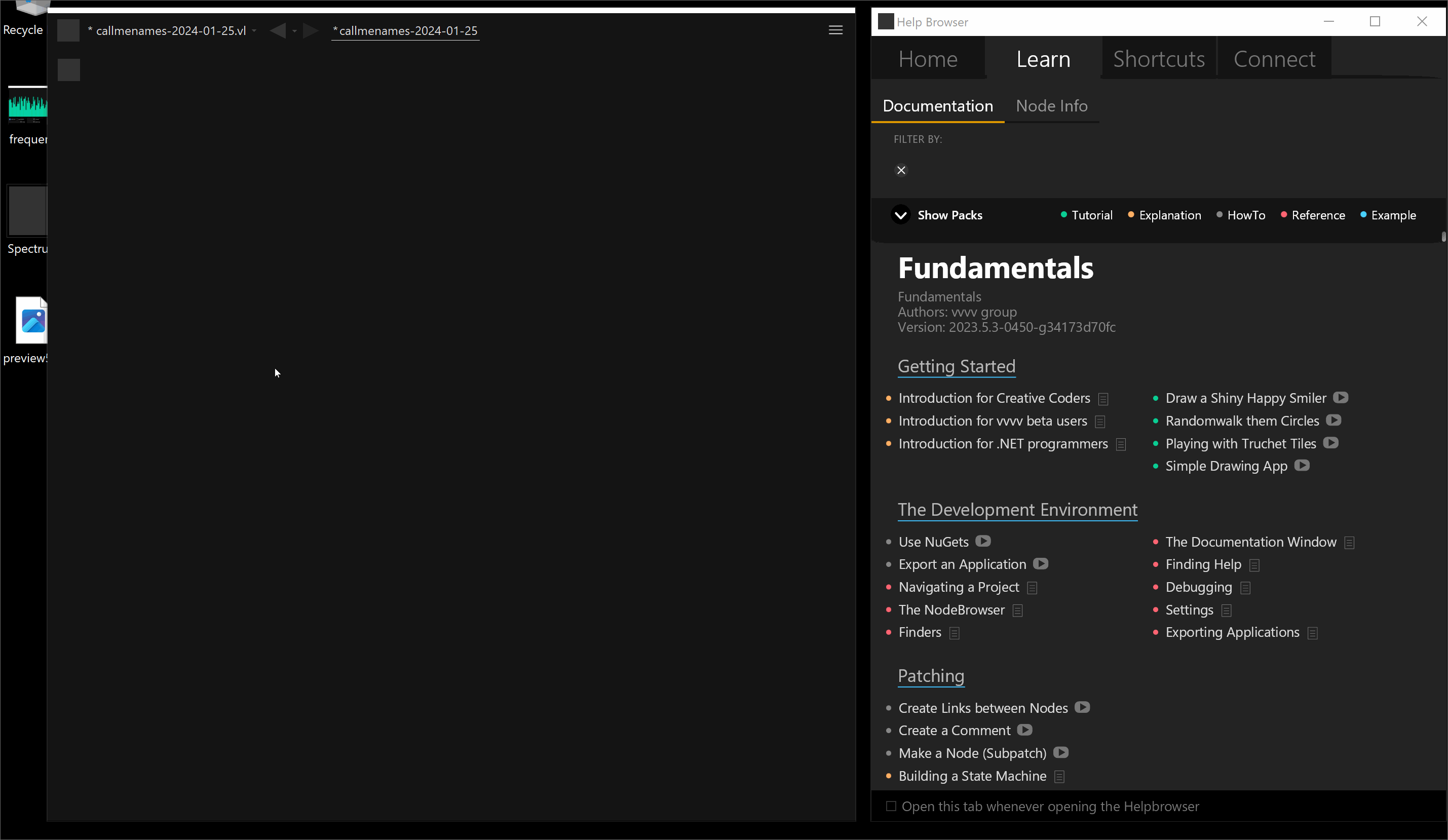
Task: Click video icon next to Simple Drawing App
Action: click(1302, 466)
